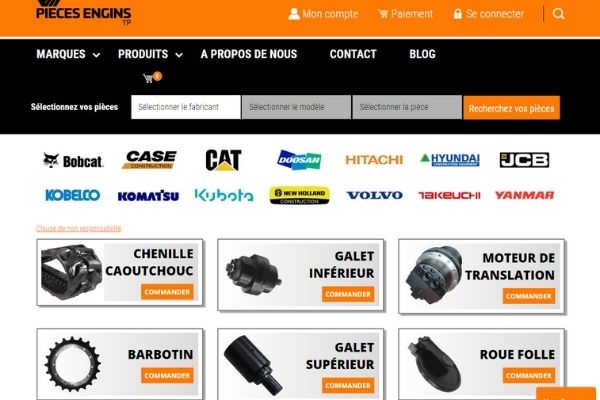
Task: Open Sélectionner le fabricant dropdown
Action: pos(186,107)
